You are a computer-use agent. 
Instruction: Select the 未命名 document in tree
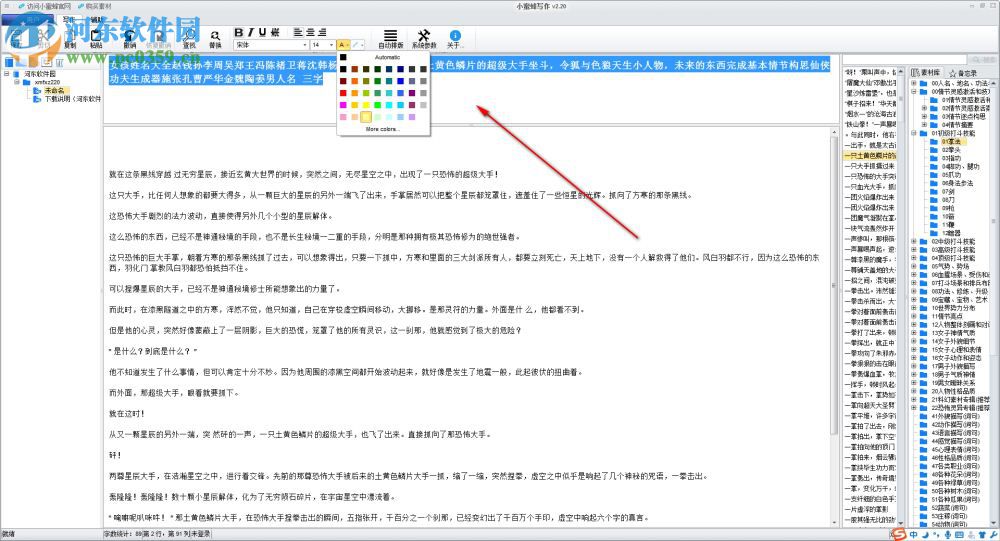54,91
